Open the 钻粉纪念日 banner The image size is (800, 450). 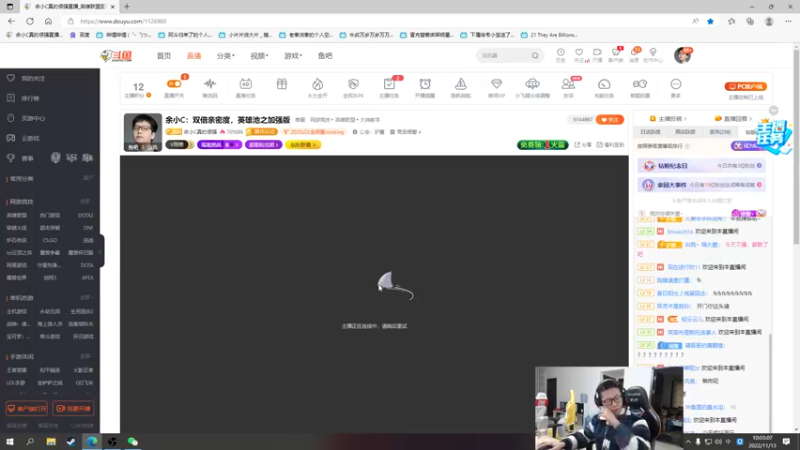point(702,166)
